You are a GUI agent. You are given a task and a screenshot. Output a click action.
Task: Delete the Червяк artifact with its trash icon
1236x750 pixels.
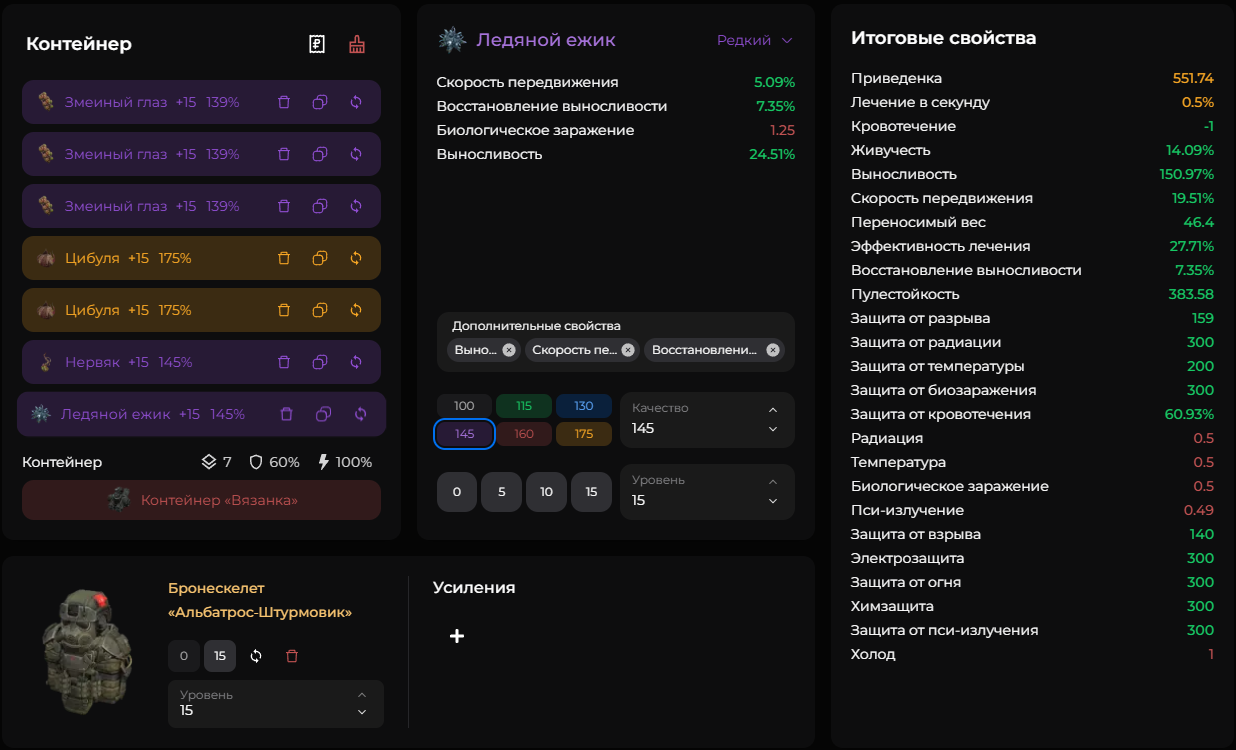pos(284,362)
